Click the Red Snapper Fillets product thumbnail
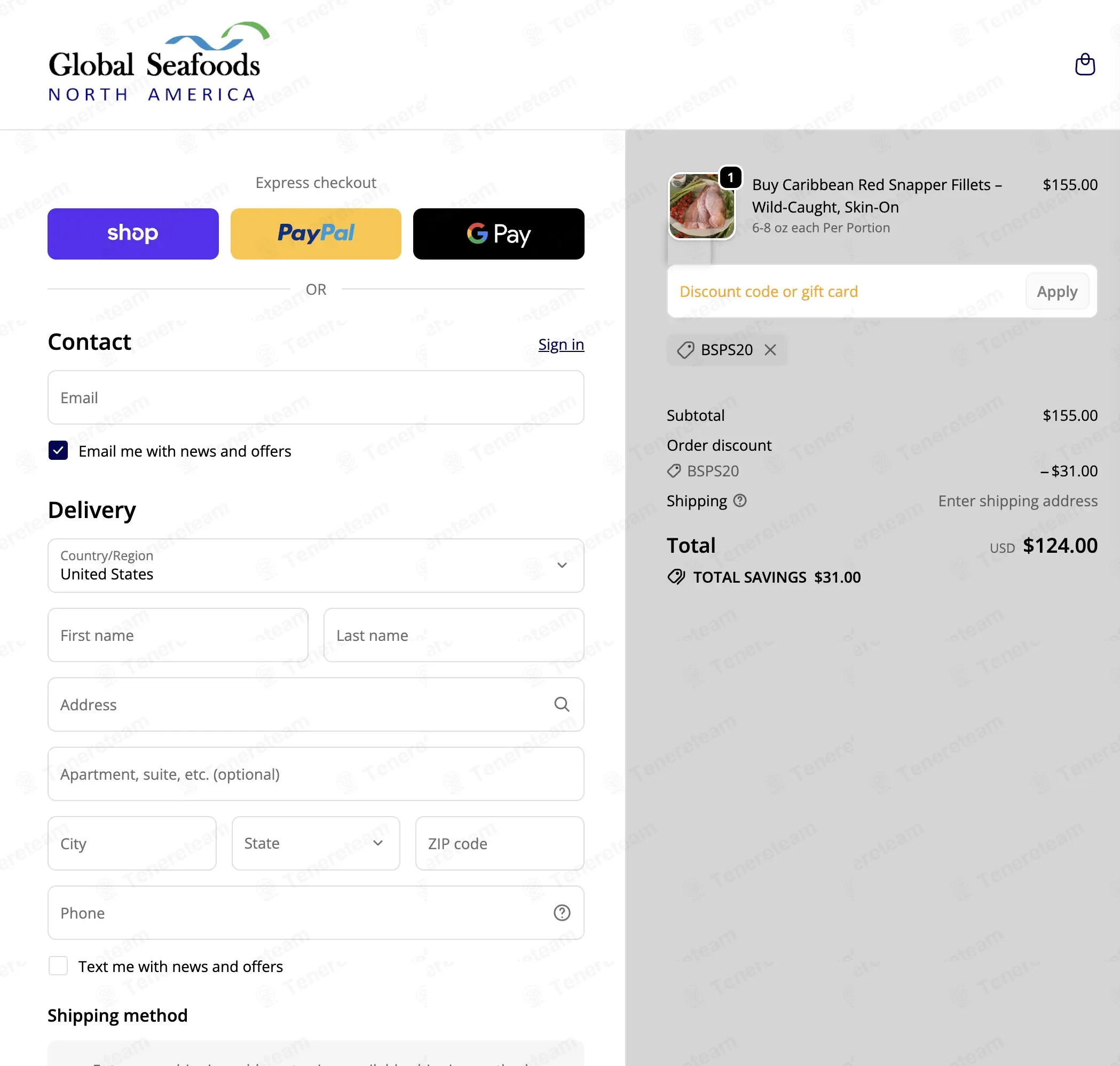This screenshot has width=1120, height=1066. pyautogui.click(x=701, y=206)
